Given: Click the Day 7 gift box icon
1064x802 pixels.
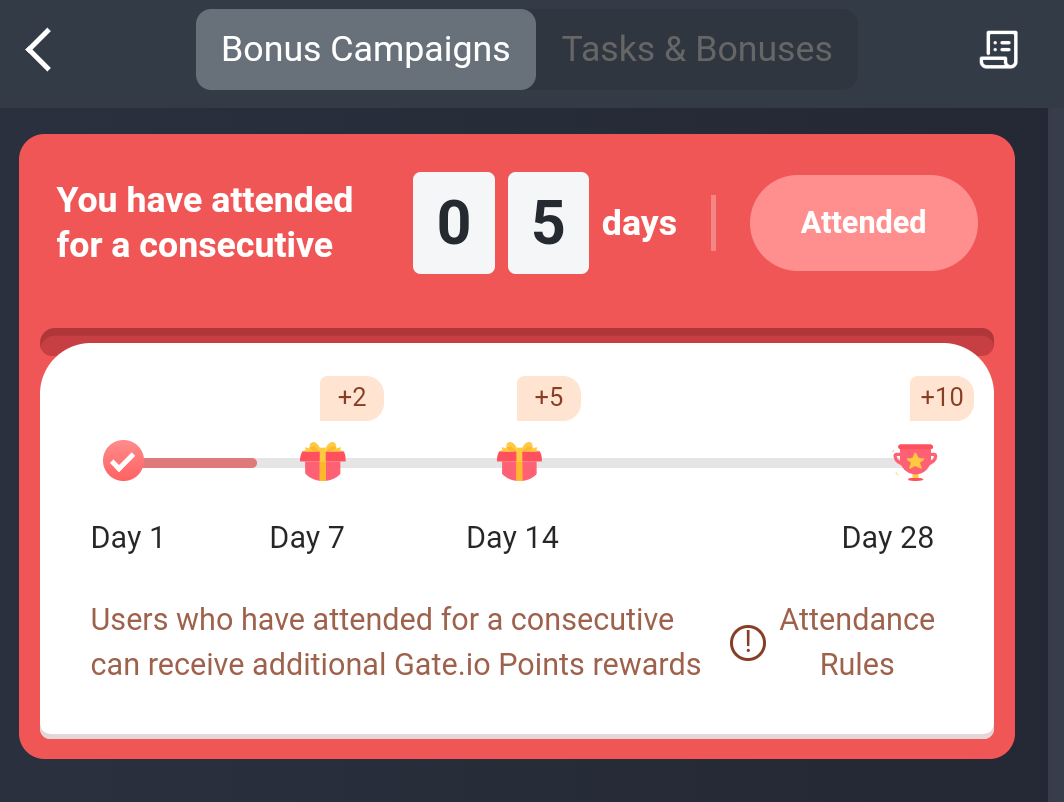Looking at the screenshot, I should point(323,461).
